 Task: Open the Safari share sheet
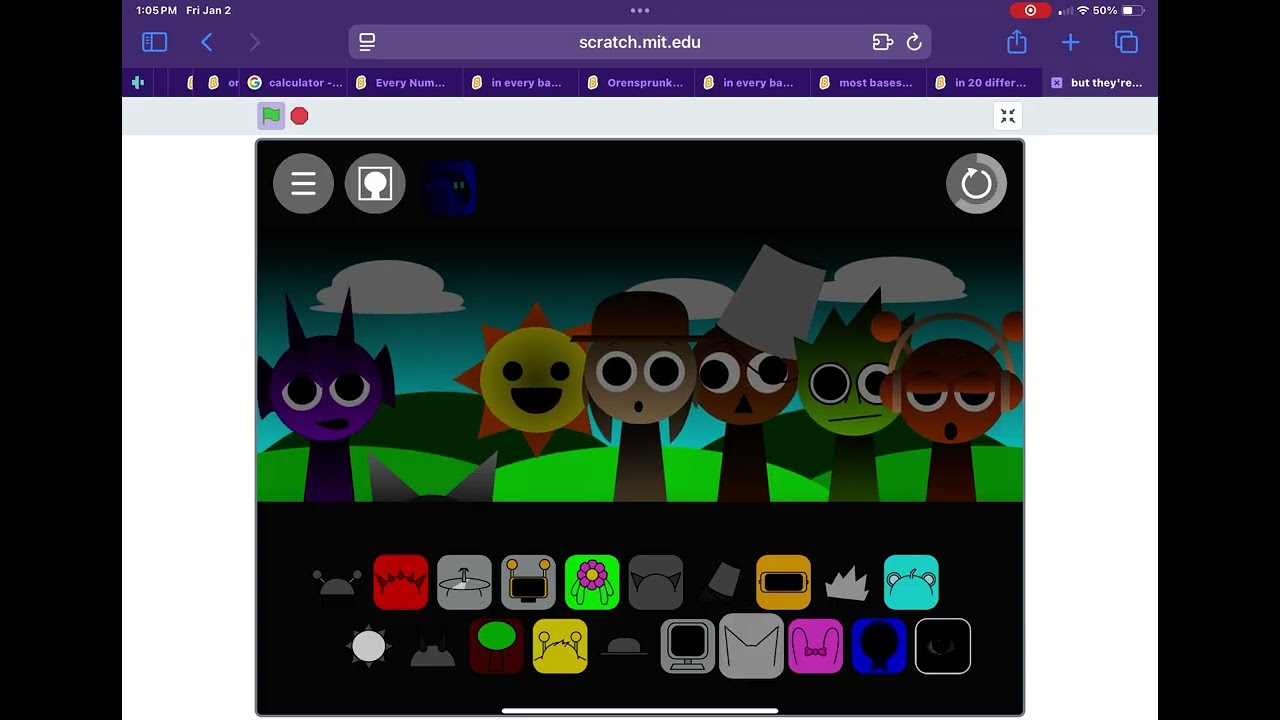[x=1017, y=41]
